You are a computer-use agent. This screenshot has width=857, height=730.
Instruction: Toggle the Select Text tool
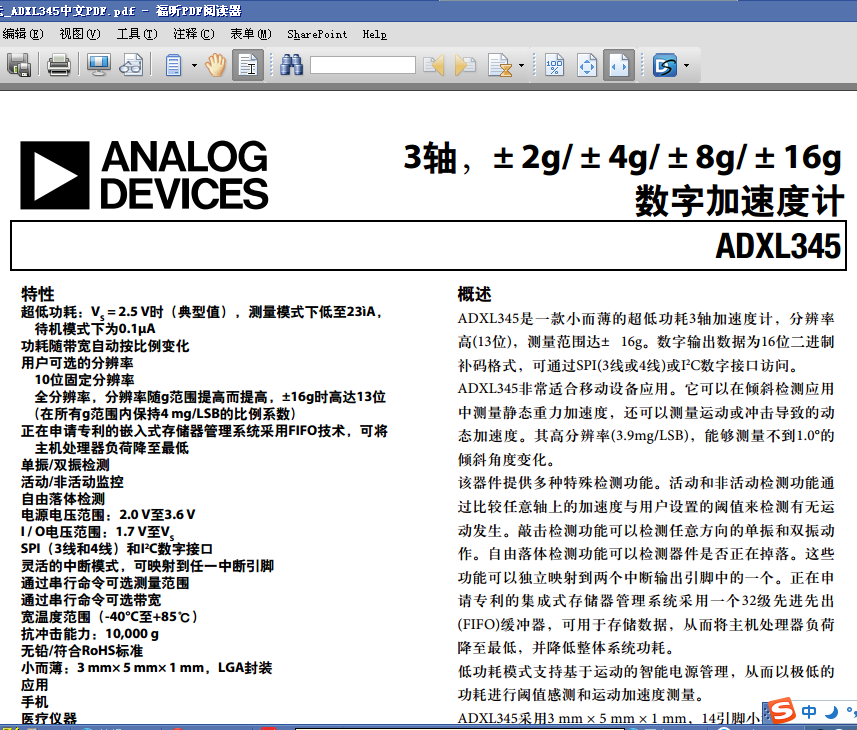coord(248,66)
